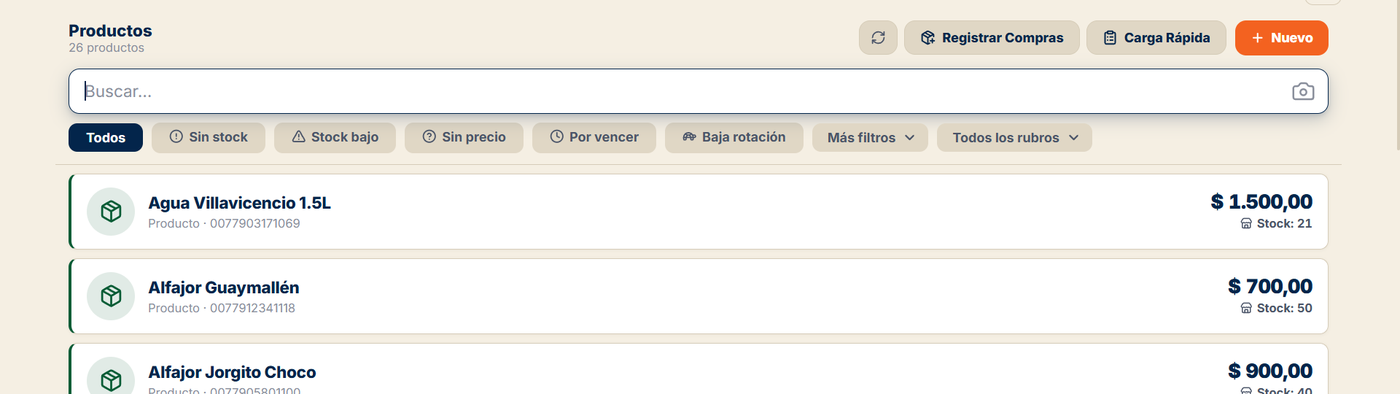Open the Alfajor Guaymallén product name

coord(223,288)
